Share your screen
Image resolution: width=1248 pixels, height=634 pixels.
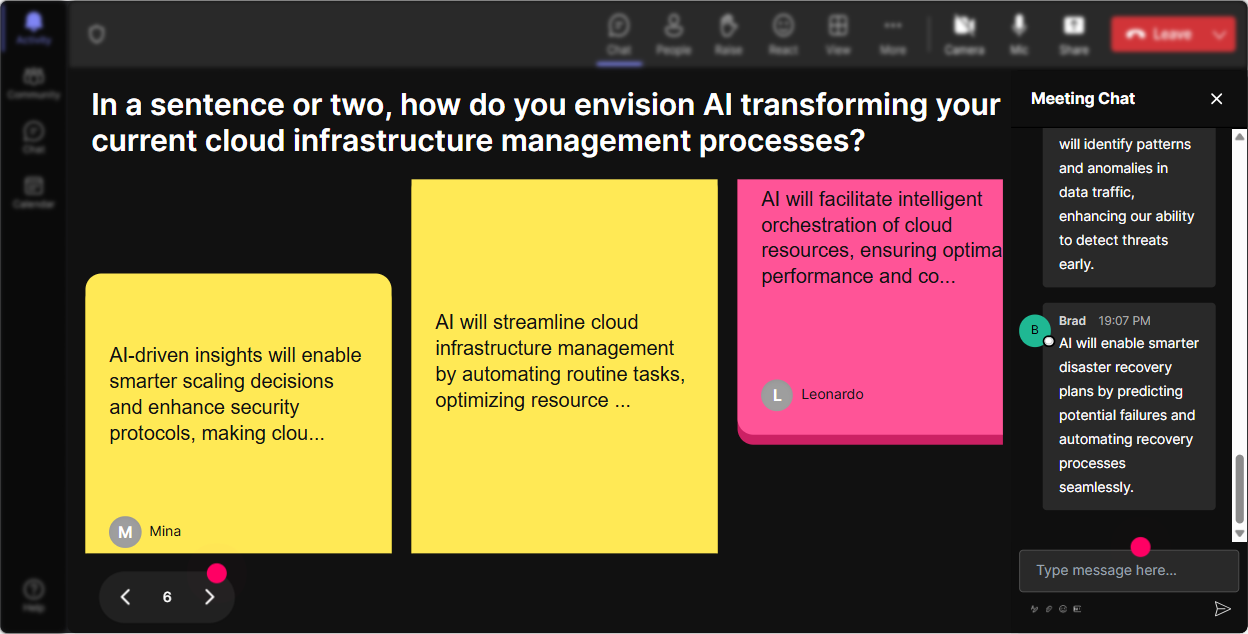pos(1074,35)
